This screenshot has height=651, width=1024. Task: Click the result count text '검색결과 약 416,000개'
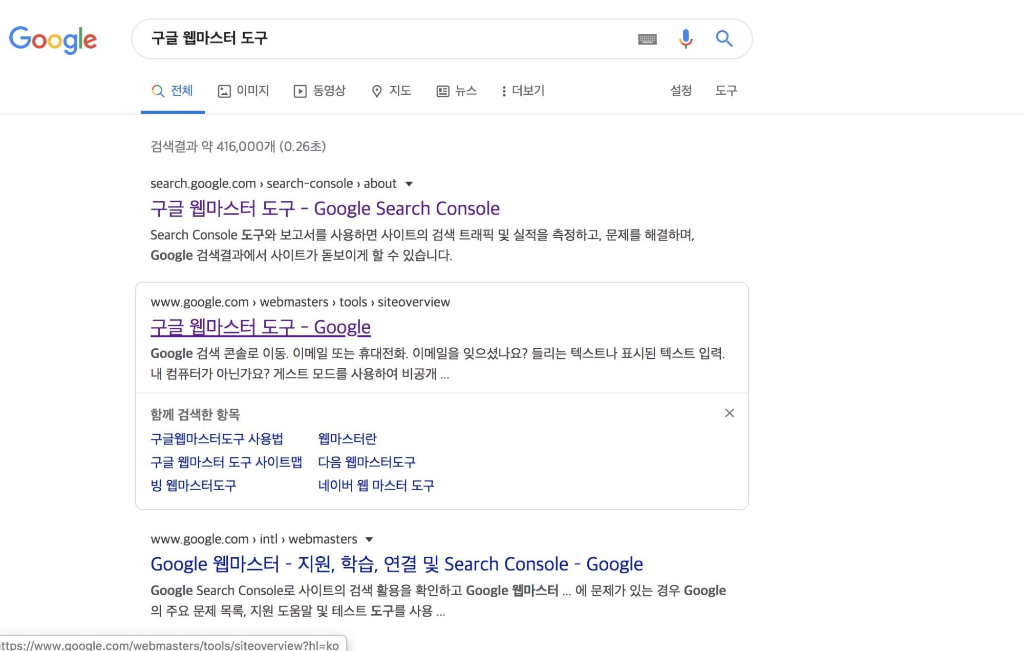(x=213, y=146)
